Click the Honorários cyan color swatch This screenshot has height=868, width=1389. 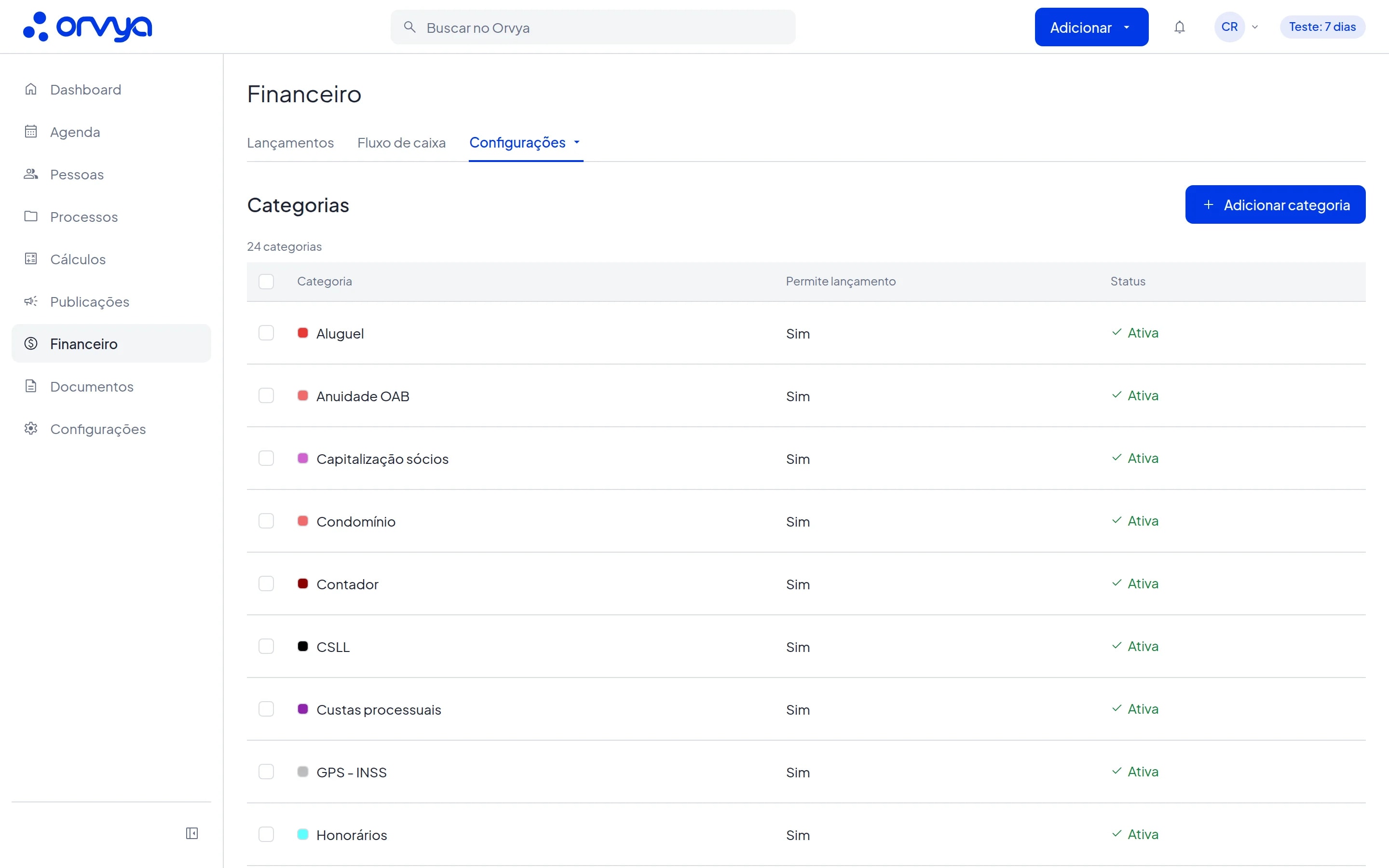pyautogui.click(x=303, y=834)
